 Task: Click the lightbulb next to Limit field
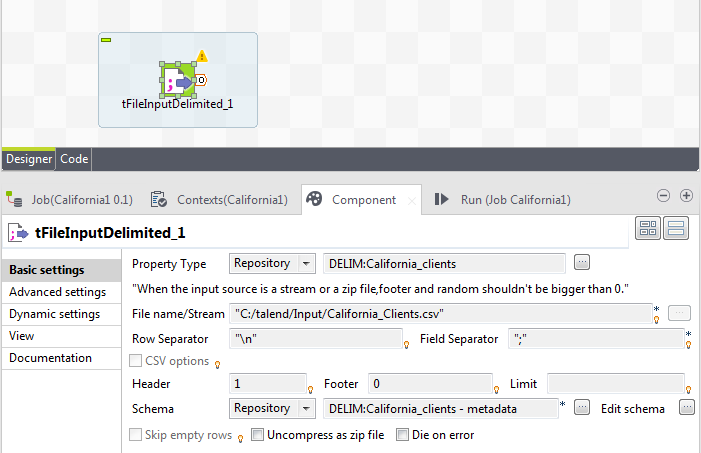pyautogui.click(x=688, y=390)
